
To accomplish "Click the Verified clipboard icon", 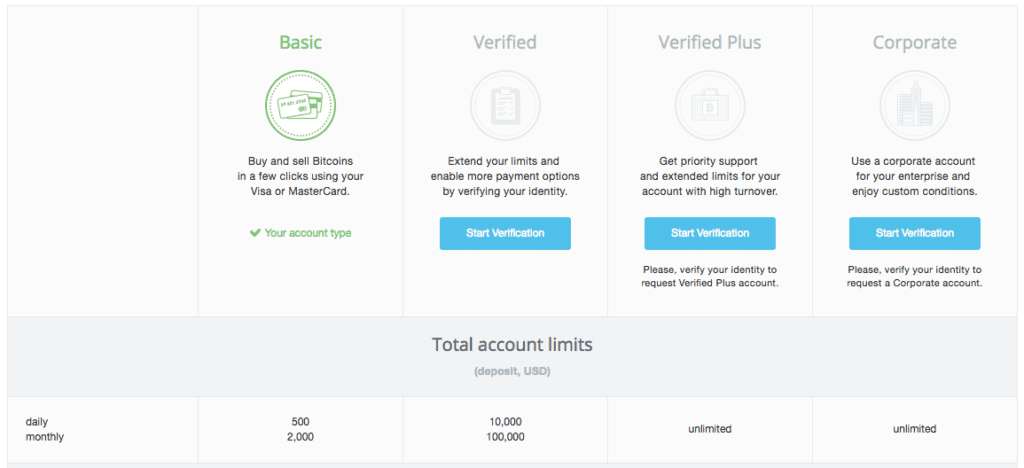I will [505, 105].
